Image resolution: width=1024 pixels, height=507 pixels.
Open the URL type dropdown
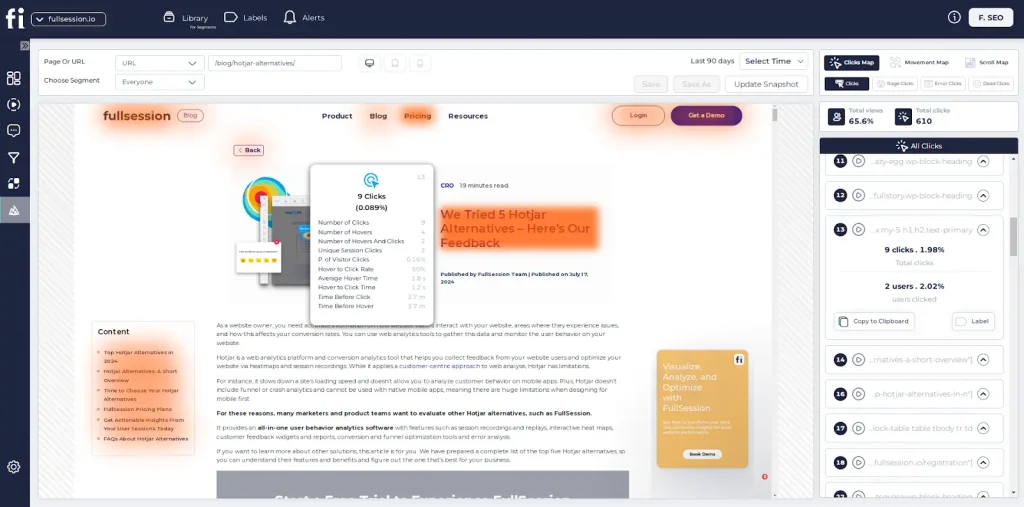[x=159, y=63]
